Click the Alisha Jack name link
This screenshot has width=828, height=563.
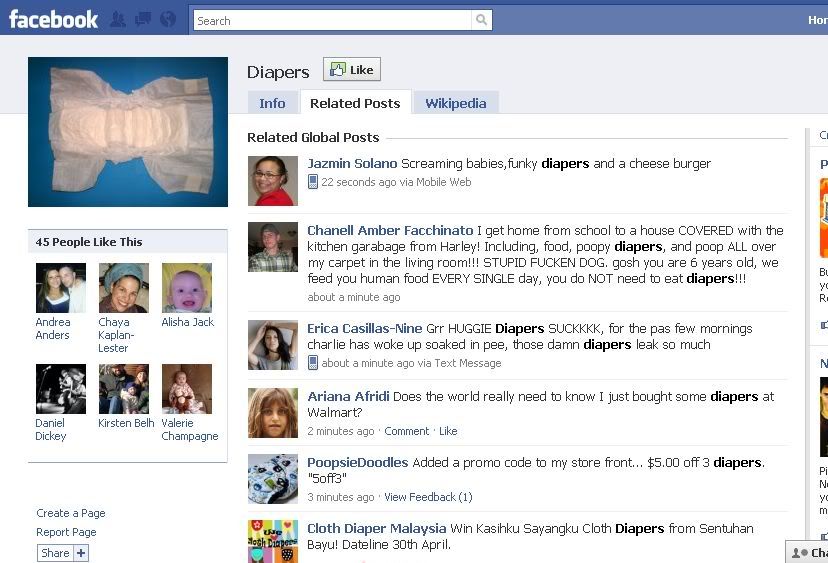[188, 322]
